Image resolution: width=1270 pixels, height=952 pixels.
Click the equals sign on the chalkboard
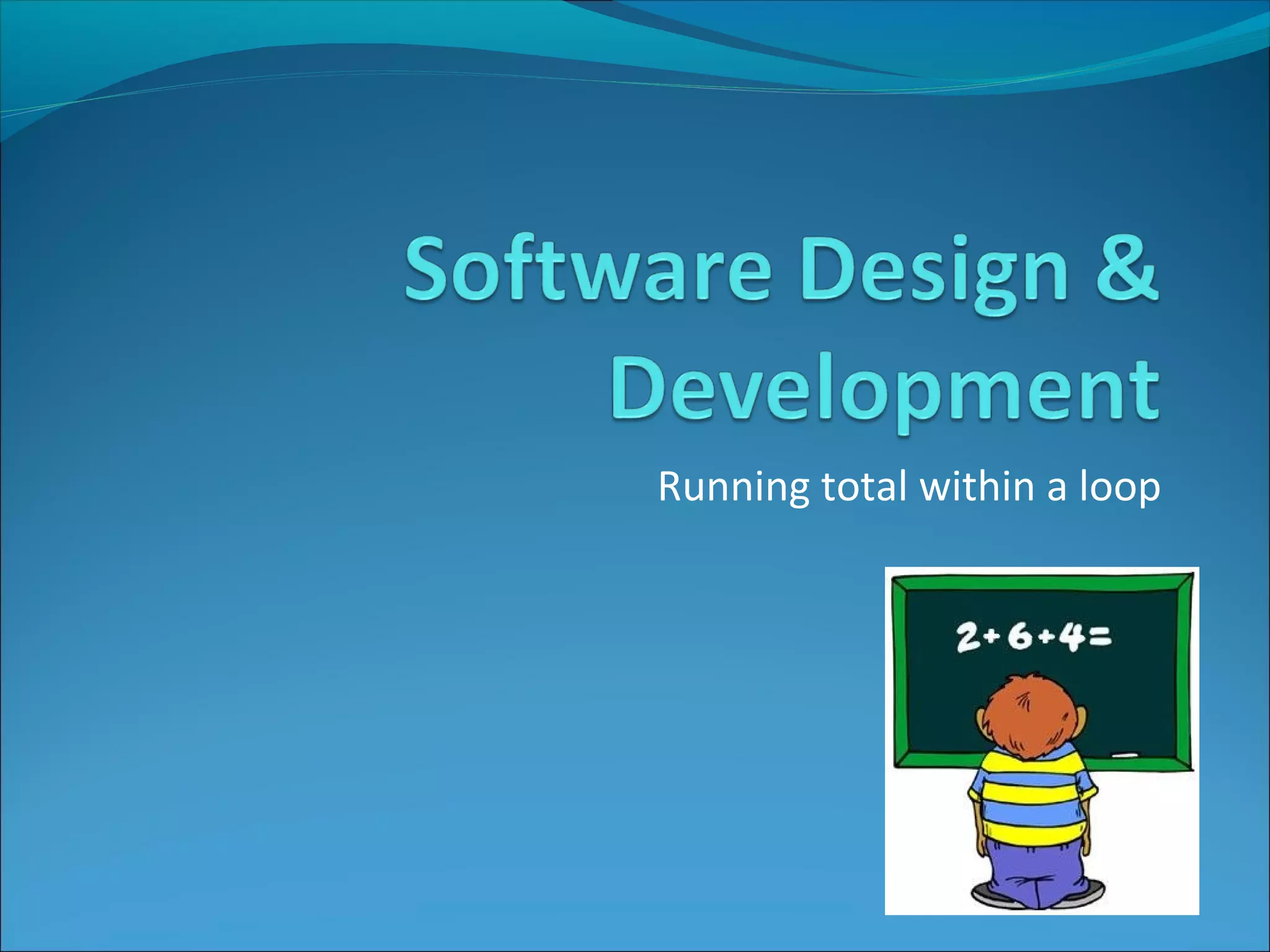1099,637
